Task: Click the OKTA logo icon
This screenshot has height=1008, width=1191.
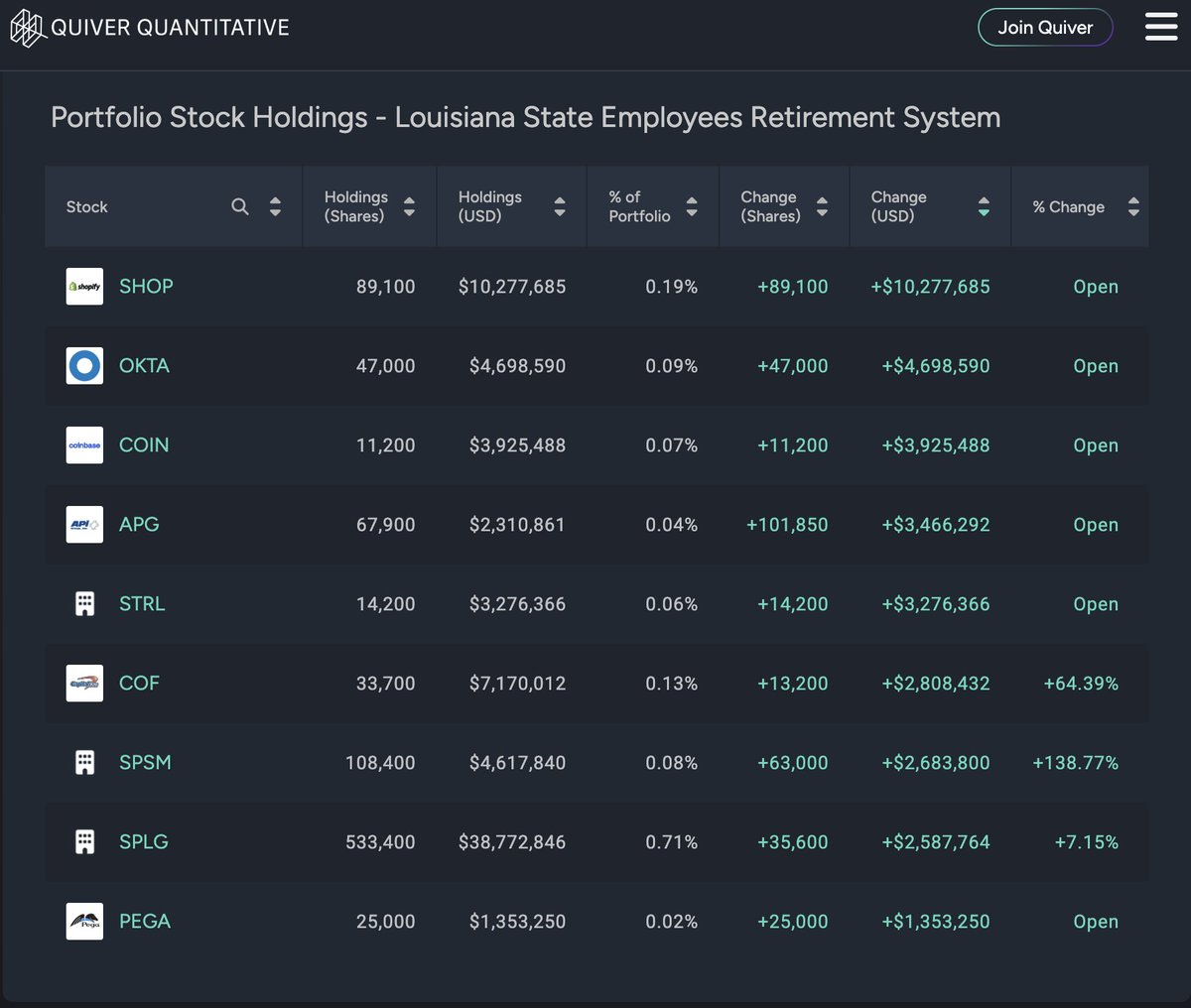Action: click(x=84, y=366)
